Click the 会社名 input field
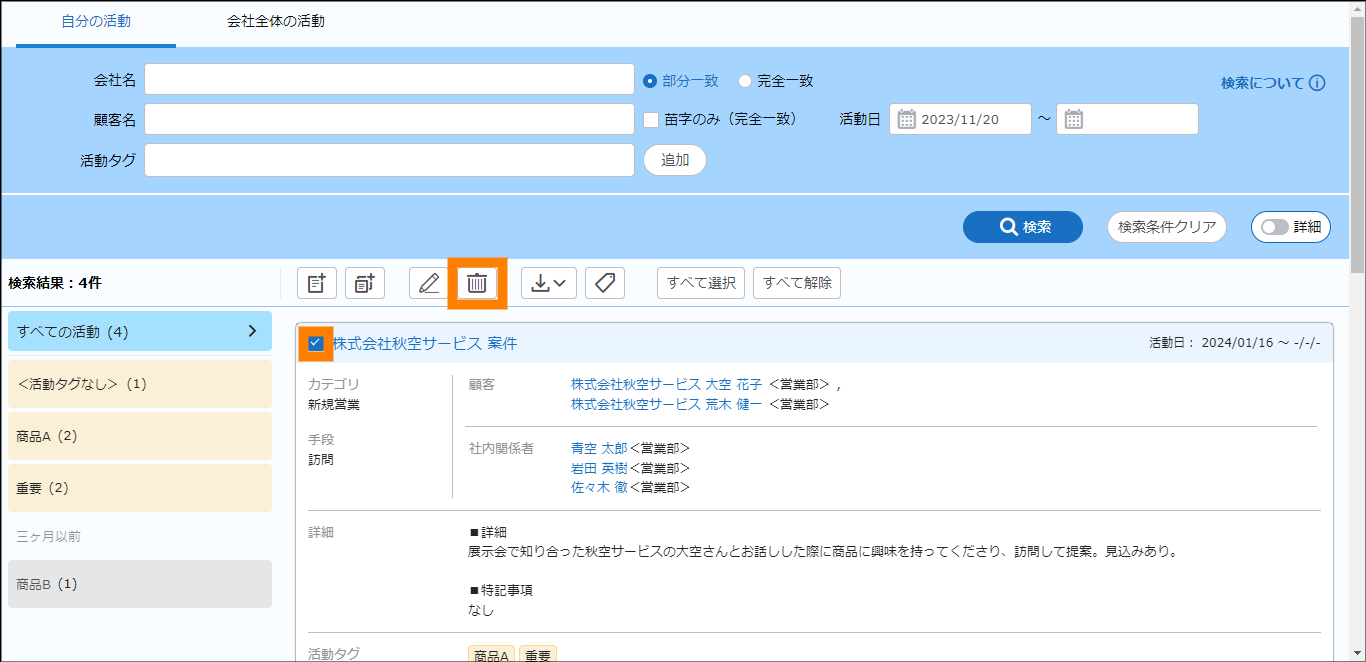The width and height of the screenshot is (1366, 662). [389, 79]
